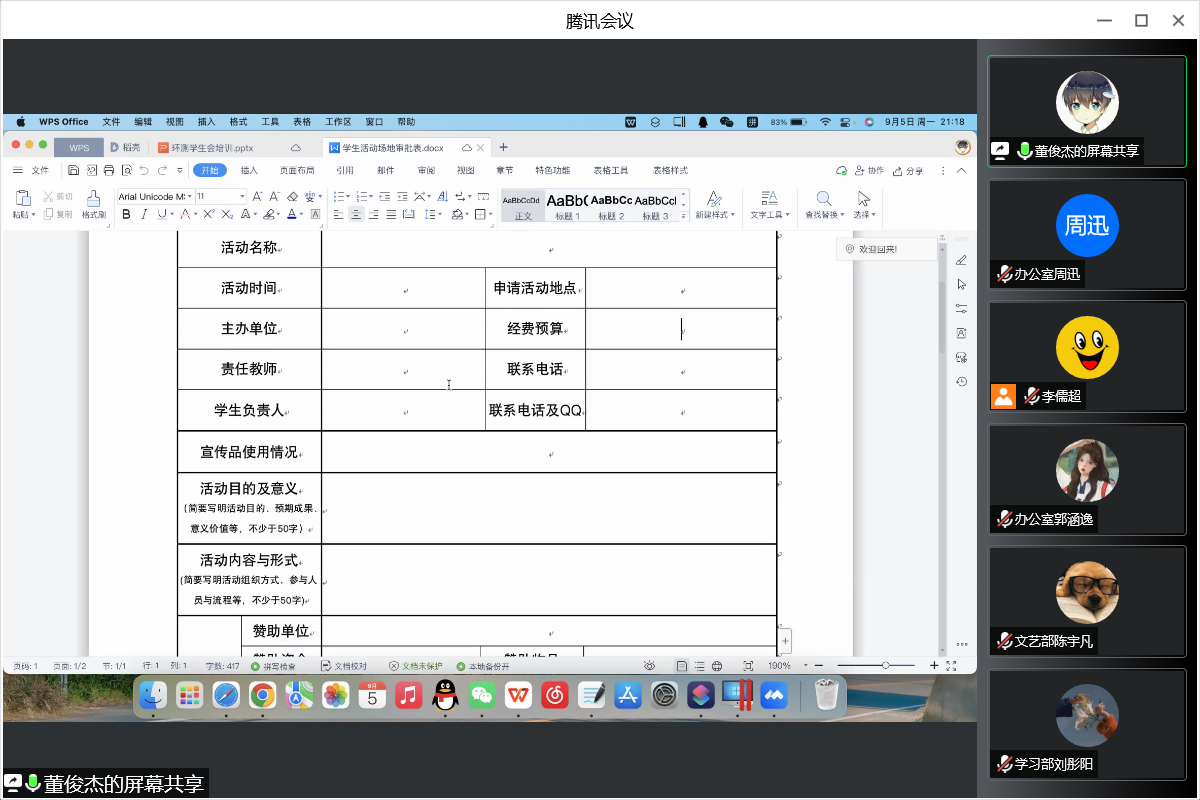
Task: Toggle bold formatting
Action: (127, 214)
